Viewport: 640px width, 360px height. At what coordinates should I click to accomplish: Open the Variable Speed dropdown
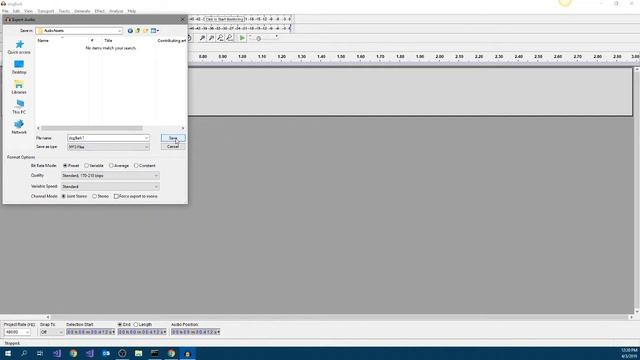(x=110, y=187)
